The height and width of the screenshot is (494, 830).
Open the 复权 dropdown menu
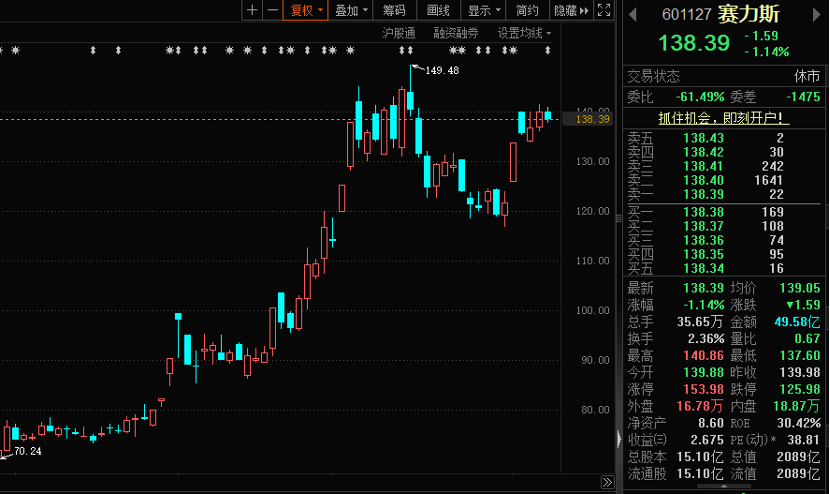tap(306, 10)
